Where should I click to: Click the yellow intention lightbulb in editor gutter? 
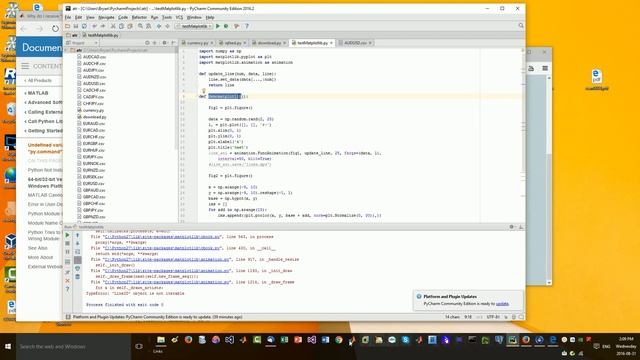click(x=203, y=91)
